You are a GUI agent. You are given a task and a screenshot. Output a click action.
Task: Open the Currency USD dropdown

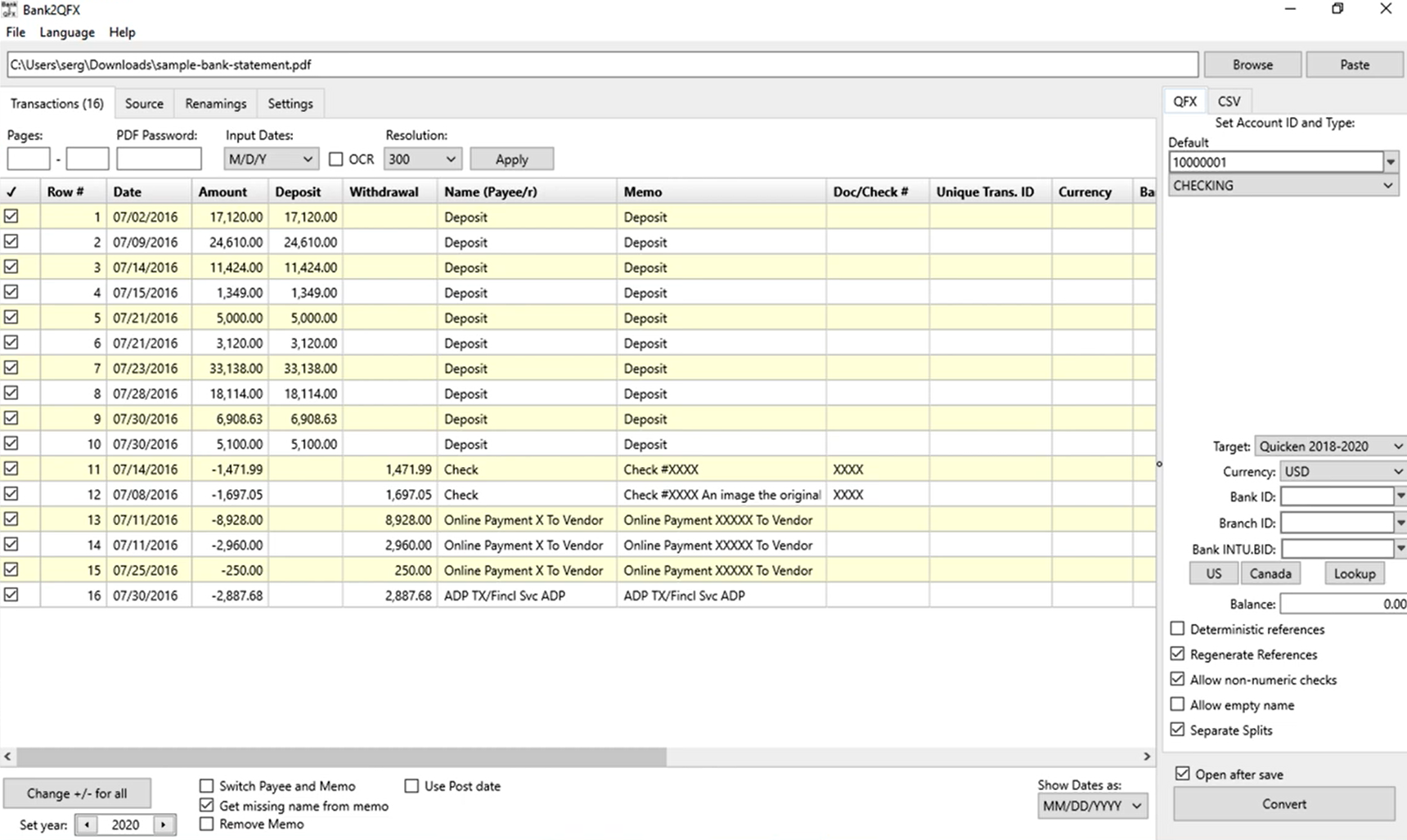[x=1342, y=472]
